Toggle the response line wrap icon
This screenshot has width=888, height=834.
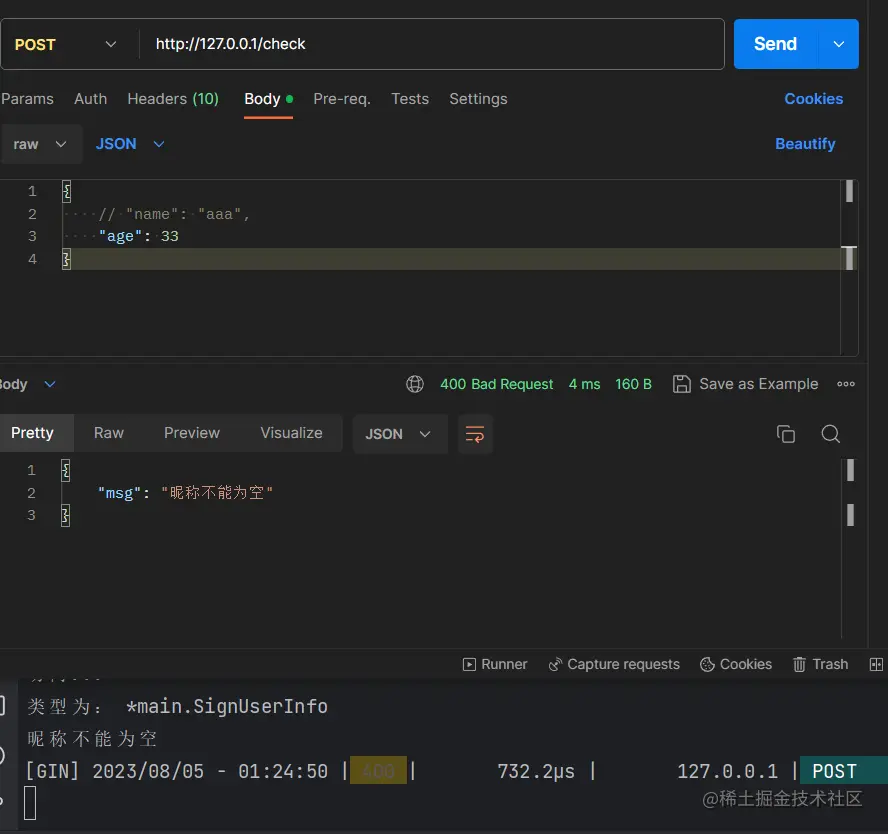pos(475,434)
